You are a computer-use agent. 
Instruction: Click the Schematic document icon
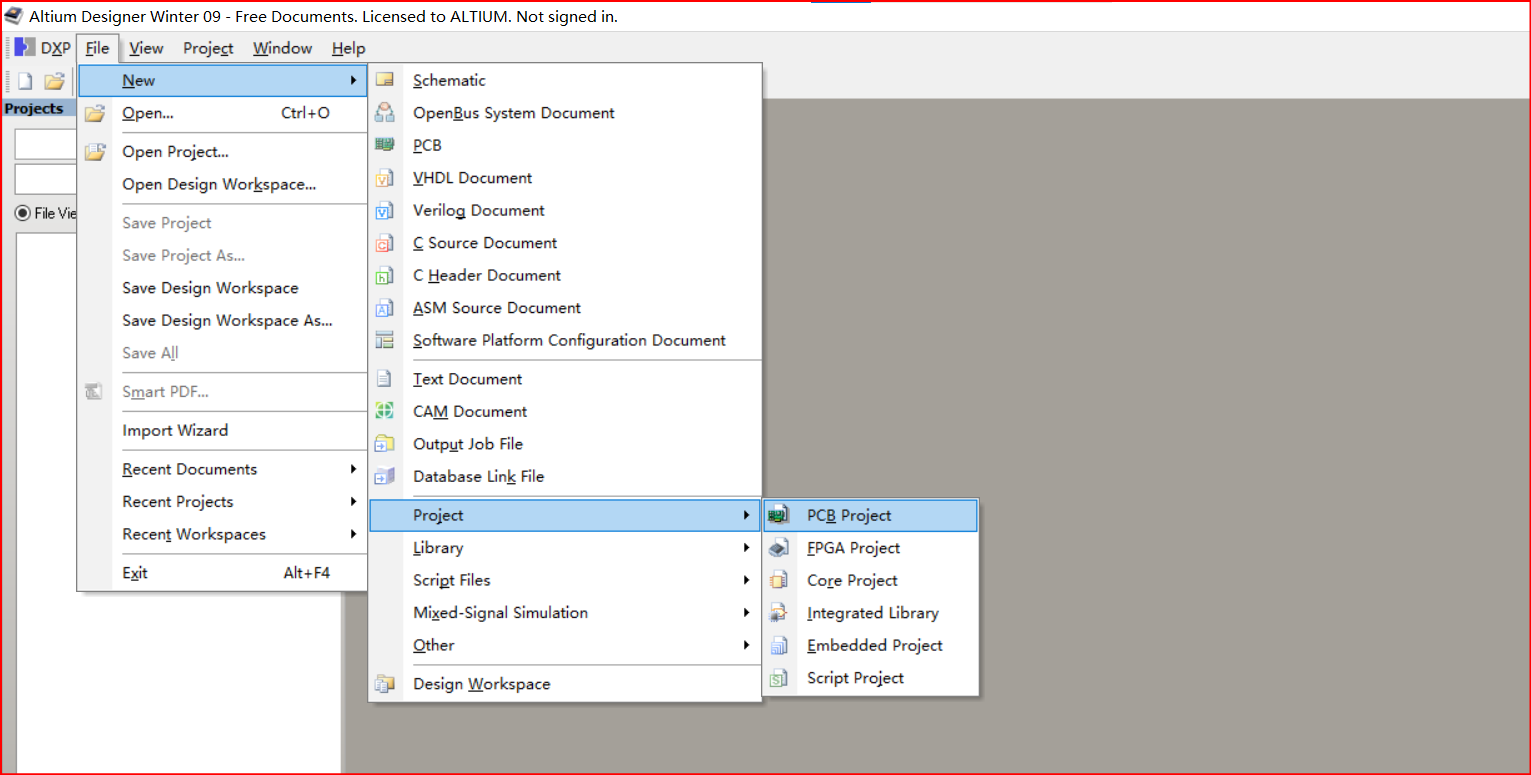[385, 80]
